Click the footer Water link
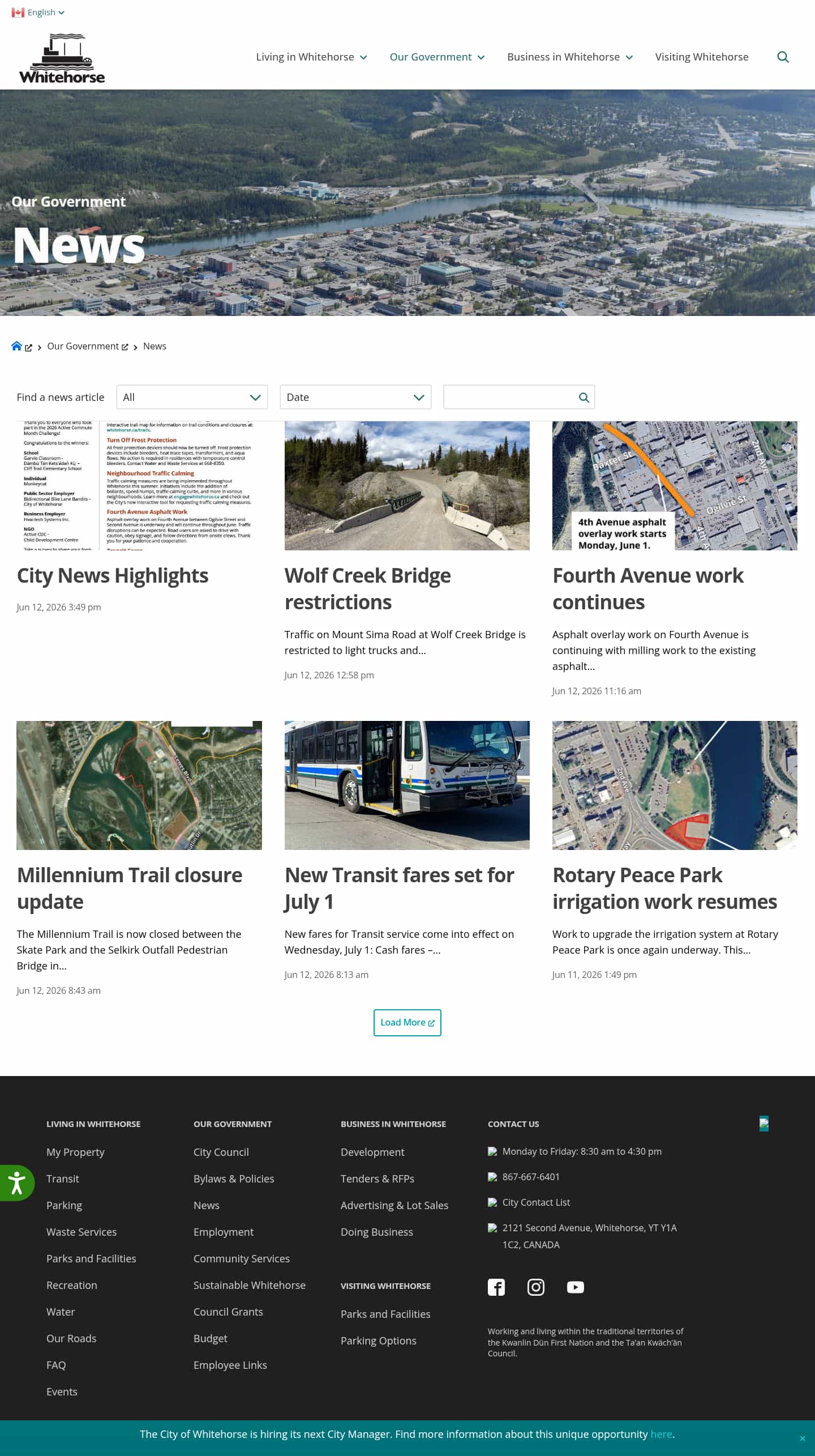 pyautogui.click(x=61, y=1312)
